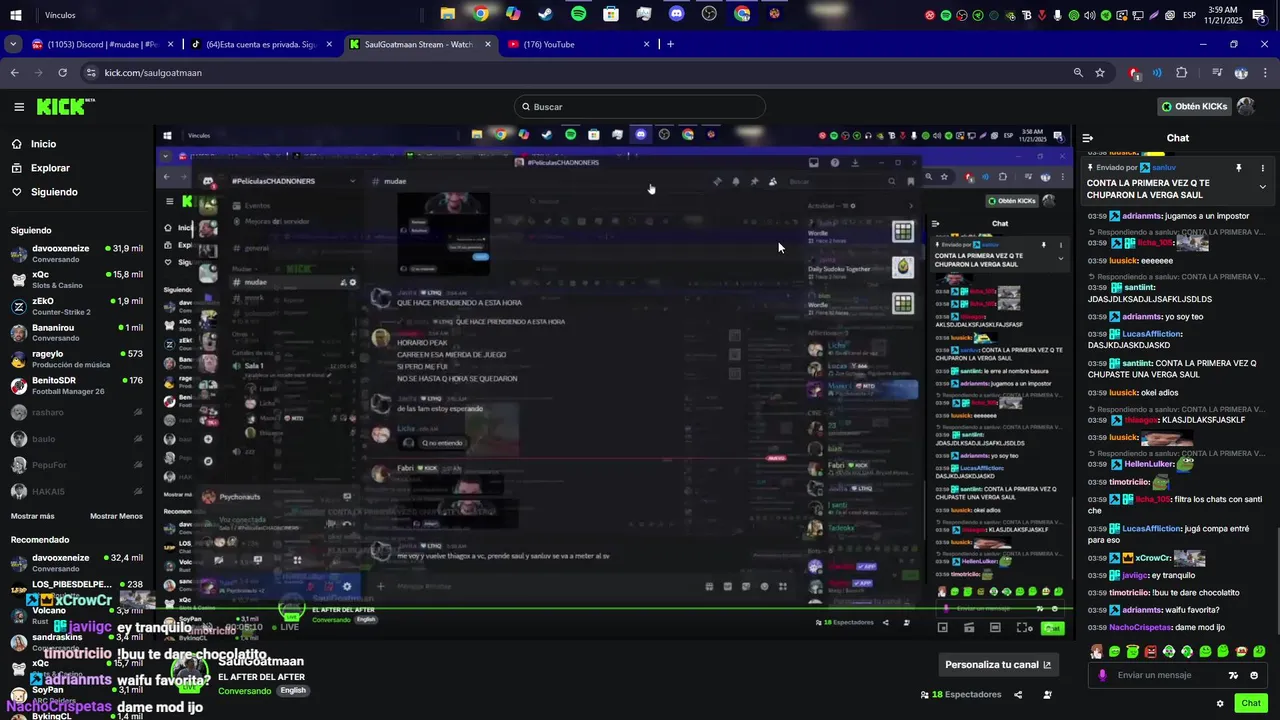Open Steam from the taskbar

(546, 14)
